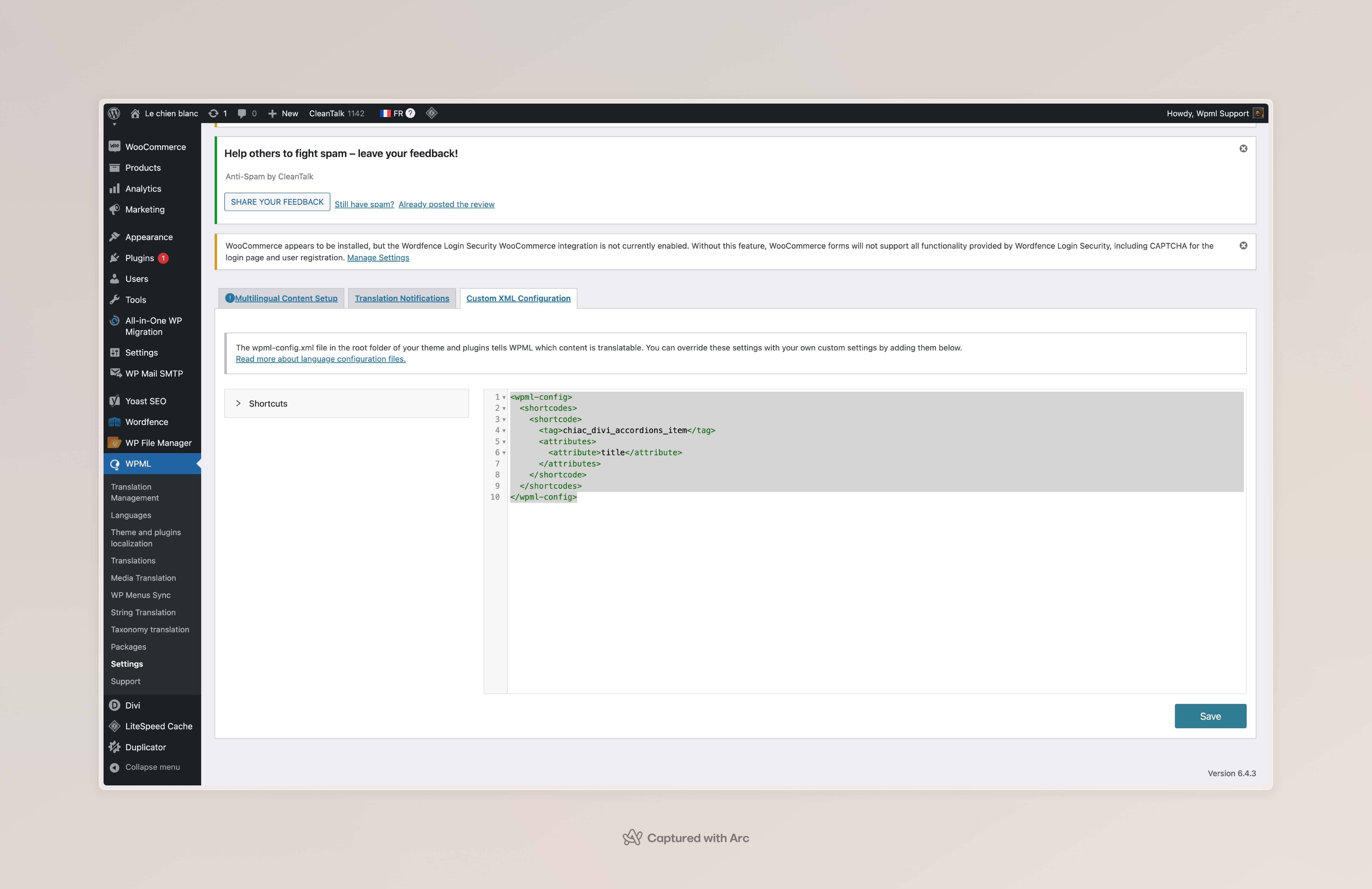Open the WooCommerce menu icon
Image resolution: width=1372 pixels, height=889 pixels.
[x=115, y=146]
